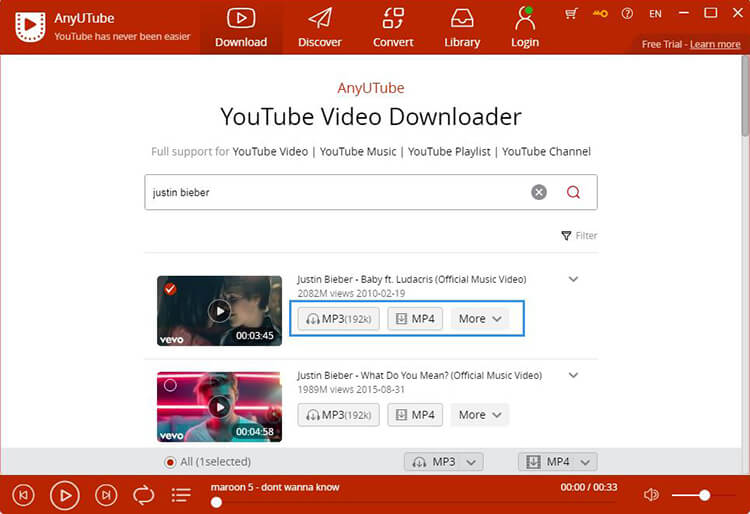Open the Library tab
The width and height of the screenshot is (750, 514).
(x=462, y=28)
